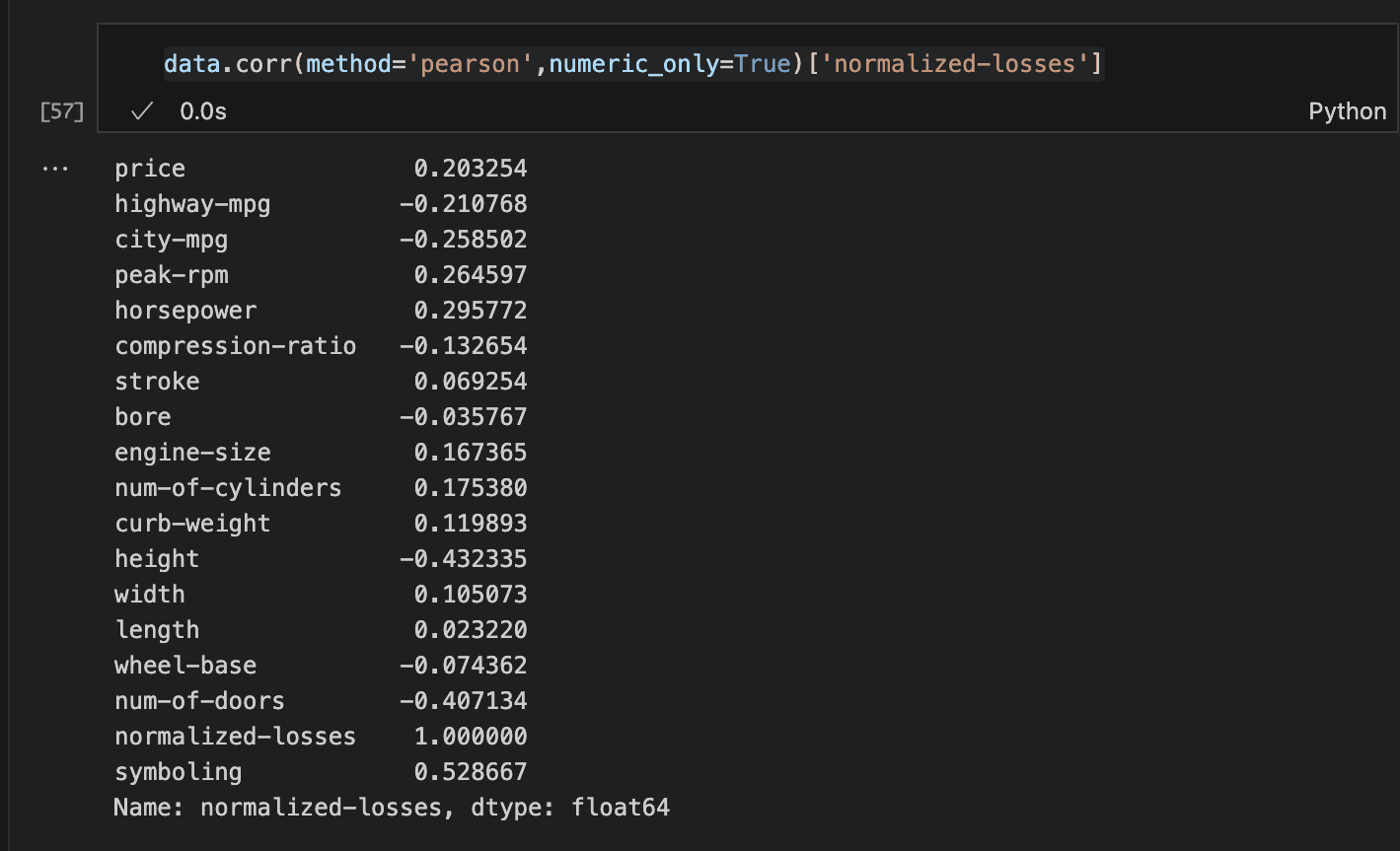Click the highway-mpg row of the output

click(192, 203)
